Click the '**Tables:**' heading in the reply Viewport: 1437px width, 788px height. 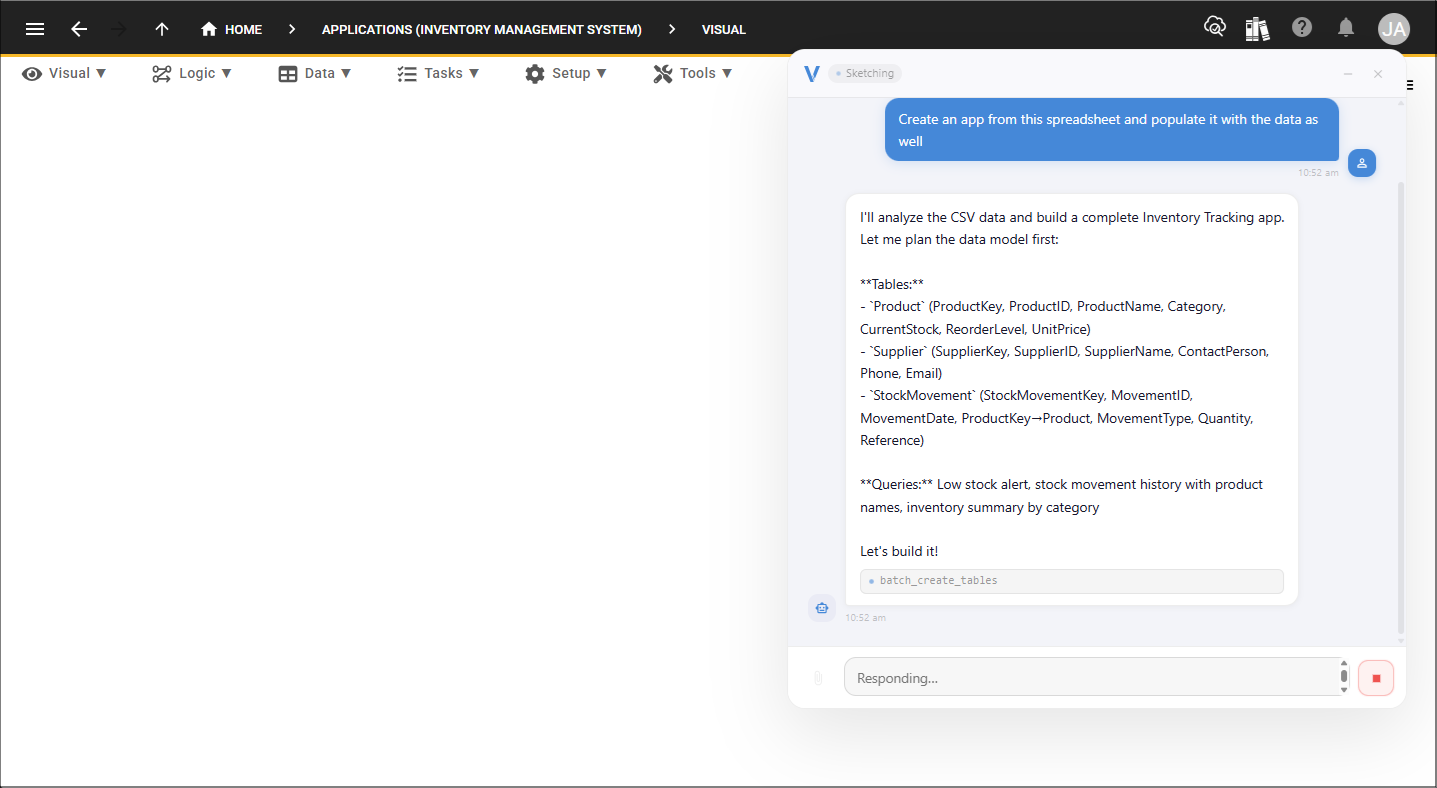tap(892, 284)
